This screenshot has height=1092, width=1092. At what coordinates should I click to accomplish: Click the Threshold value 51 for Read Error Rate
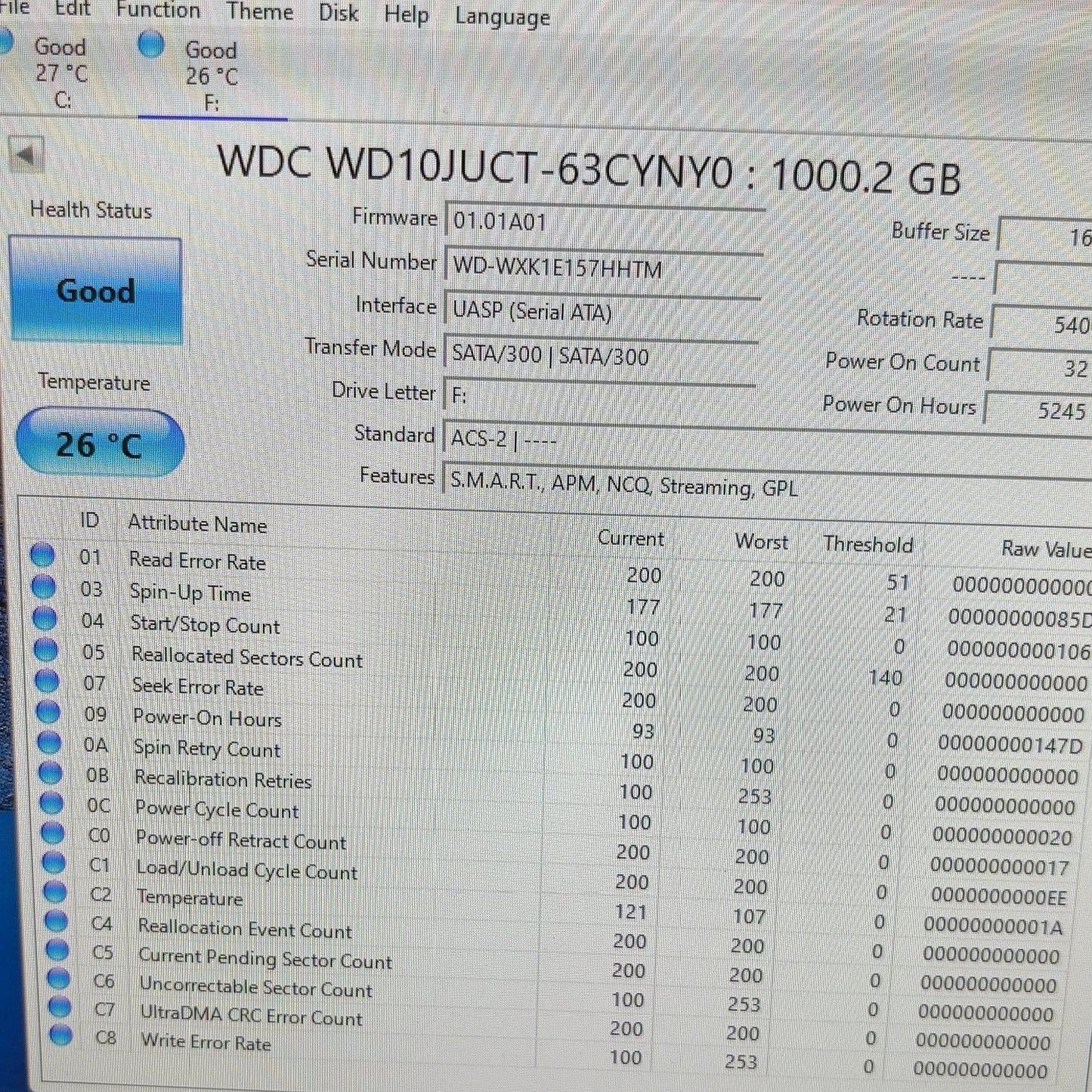[x=898, y=583]
